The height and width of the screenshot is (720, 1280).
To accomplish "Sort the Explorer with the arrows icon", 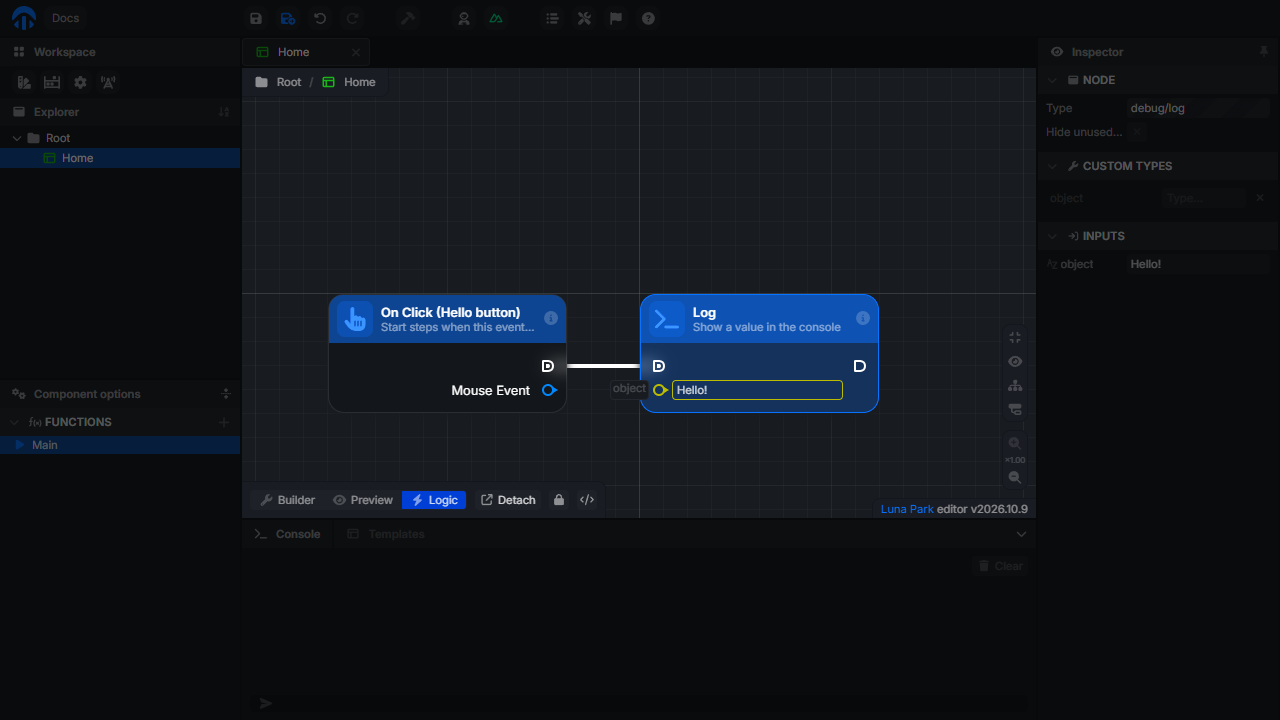I will tap(224, 112).
